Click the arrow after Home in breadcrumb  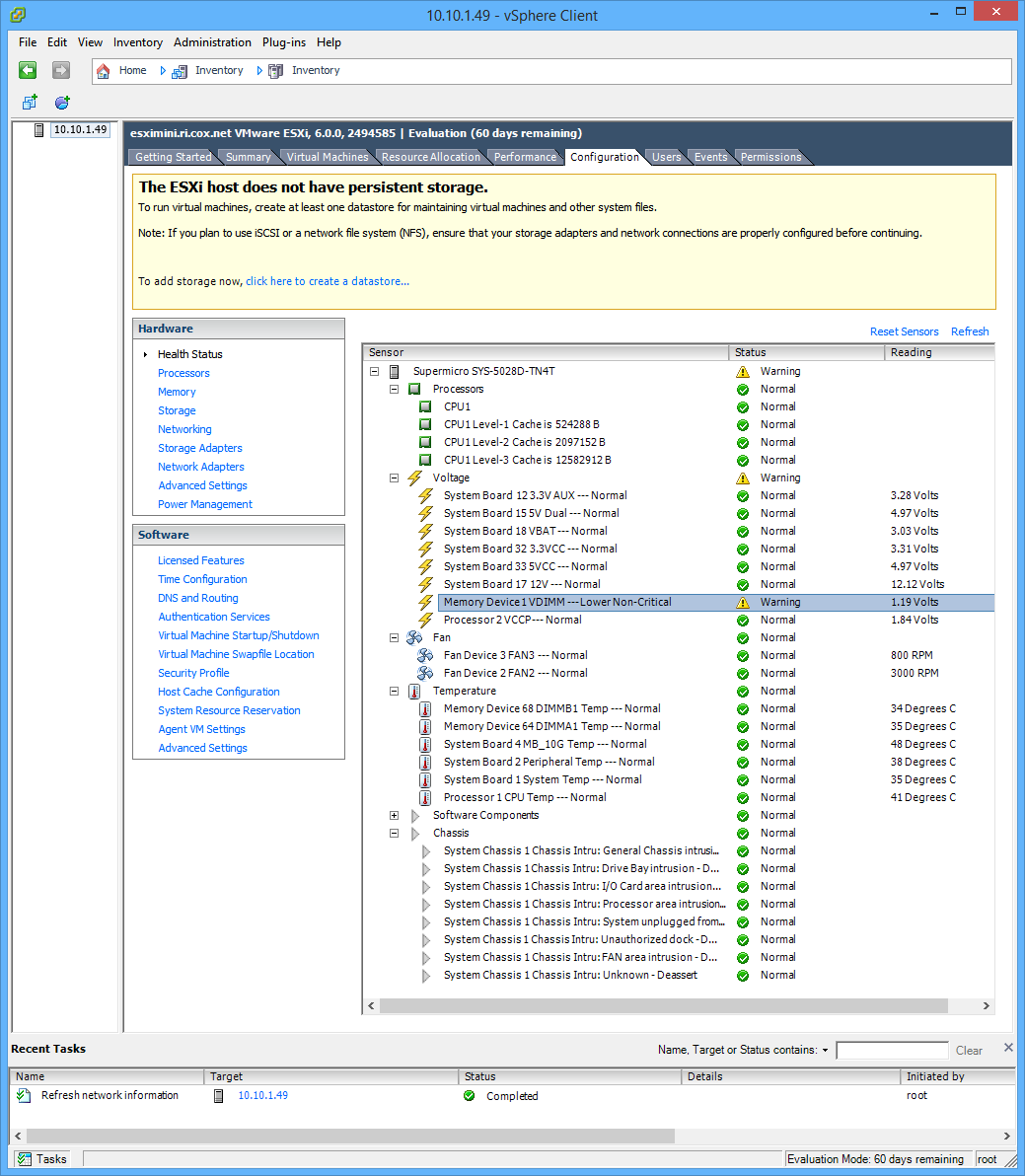(x=162, y=70)
